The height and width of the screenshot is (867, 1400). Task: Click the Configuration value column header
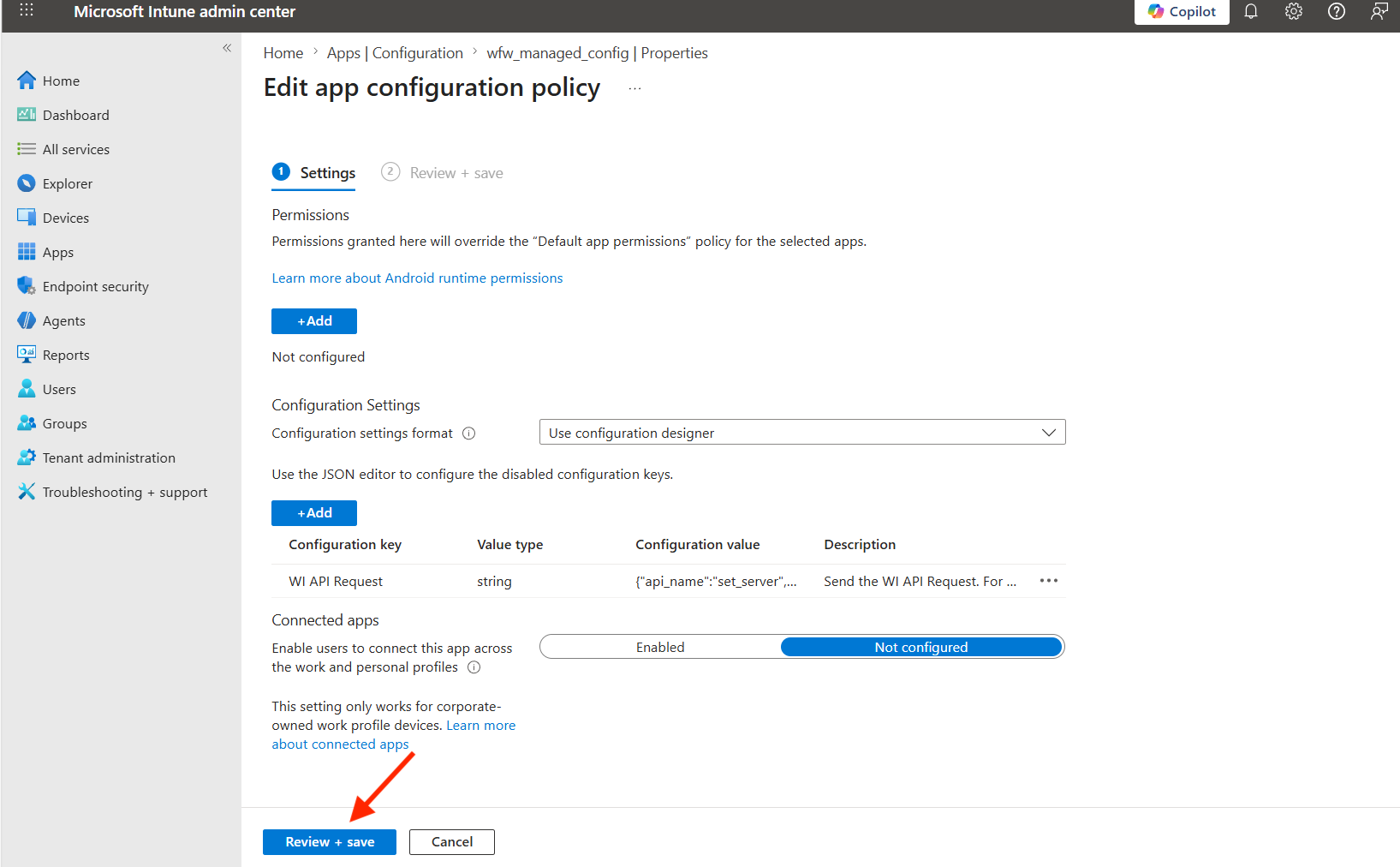(x=698, y=545)
